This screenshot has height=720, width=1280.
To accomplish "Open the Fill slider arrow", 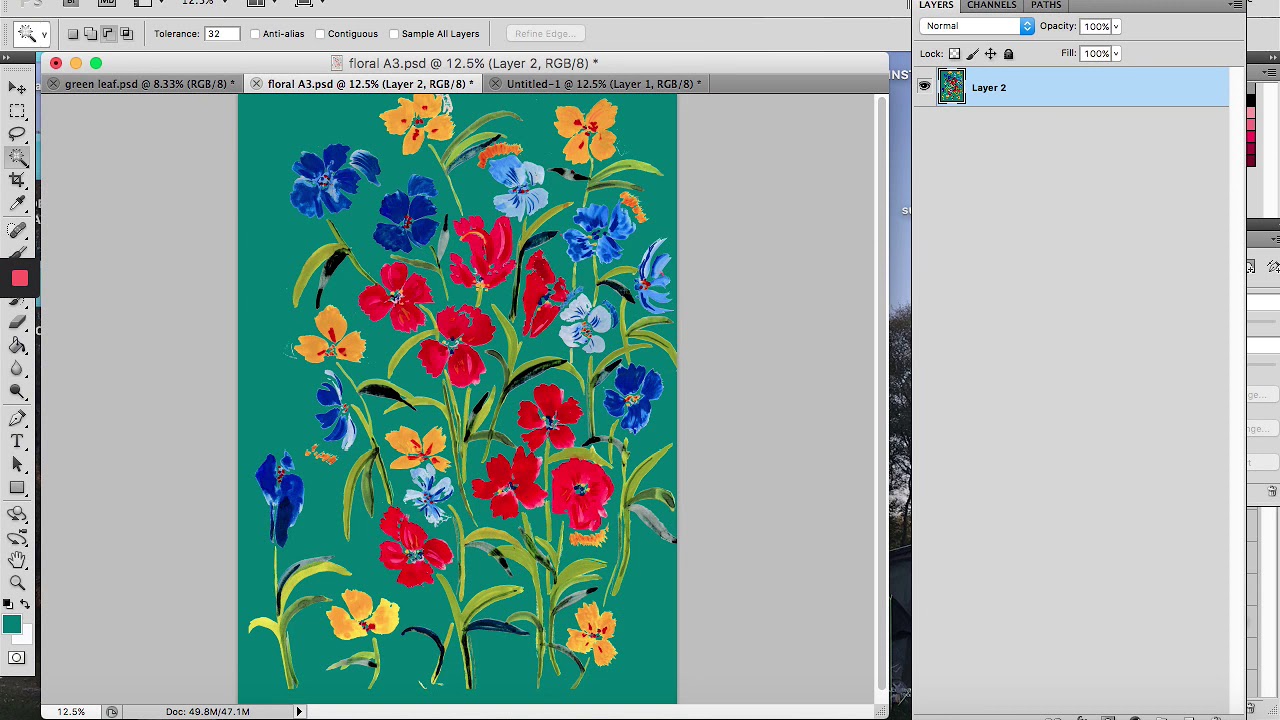I will click(1116, 54).
